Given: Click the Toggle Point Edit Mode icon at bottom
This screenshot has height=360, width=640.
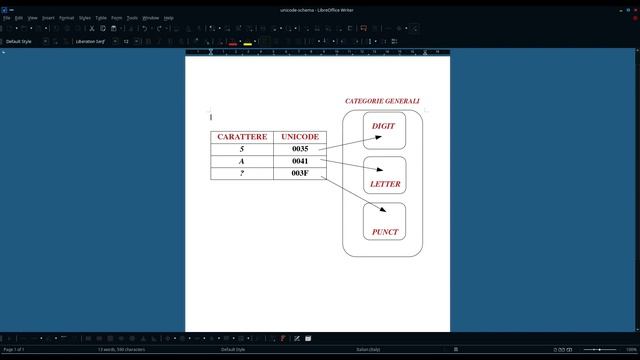Looking at the screenshot, I should tap(297, 338).
